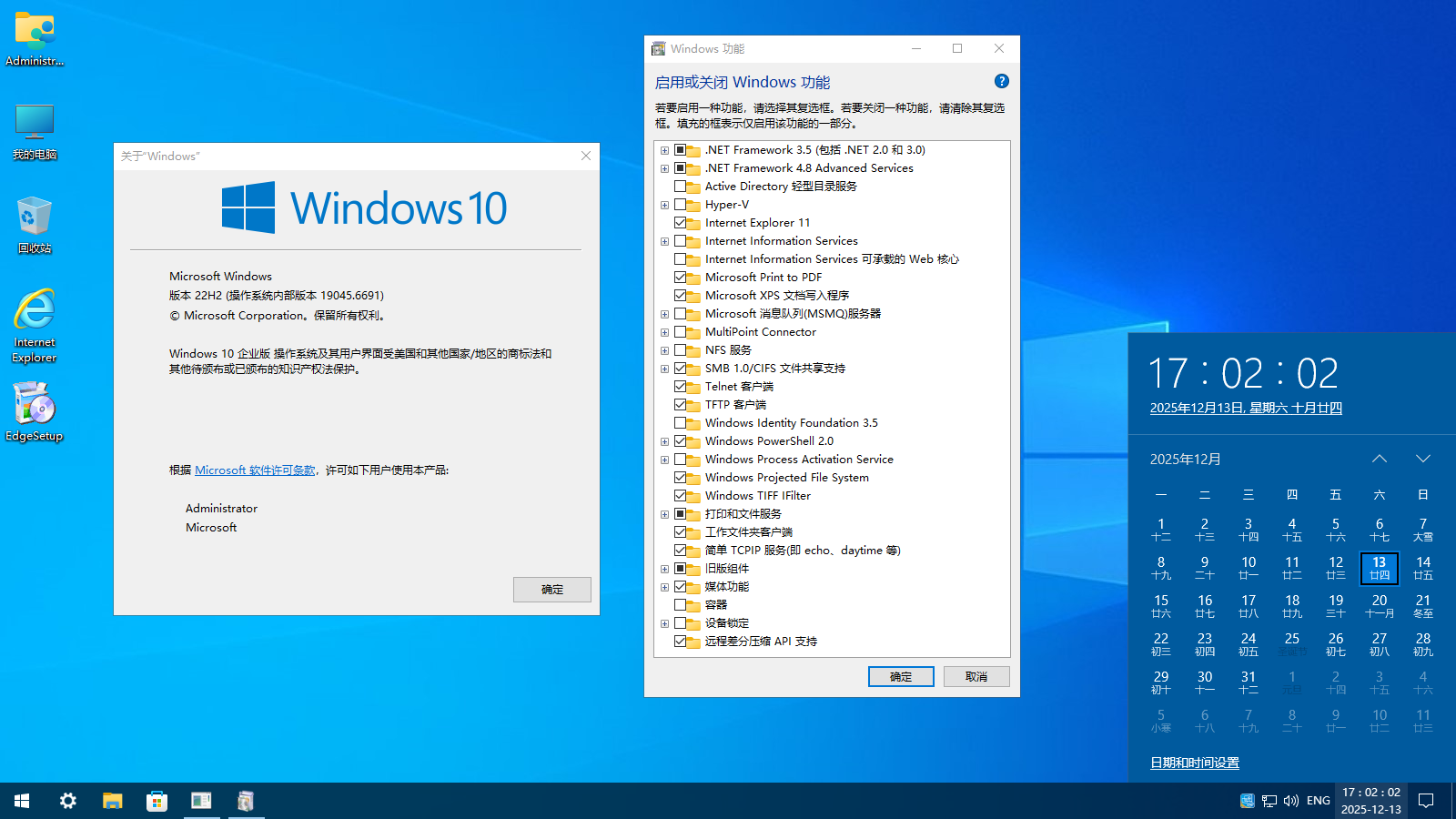This screenshot has width=1456, height=819.
Task: Expand Internet Information Services node
Action: [665, 241]
